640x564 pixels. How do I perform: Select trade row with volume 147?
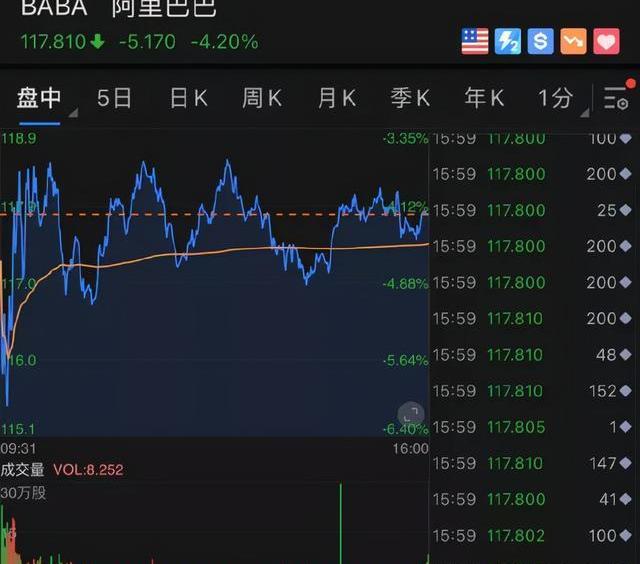point(532,463)
